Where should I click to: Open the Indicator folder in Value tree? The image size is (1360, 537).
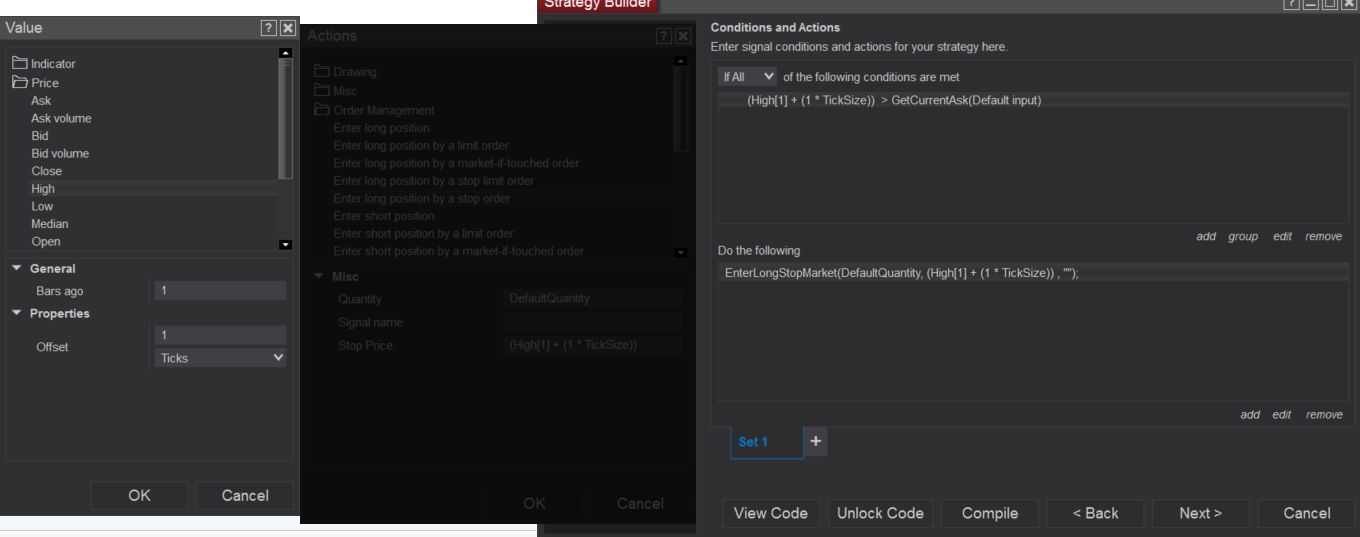coord(43,64)
